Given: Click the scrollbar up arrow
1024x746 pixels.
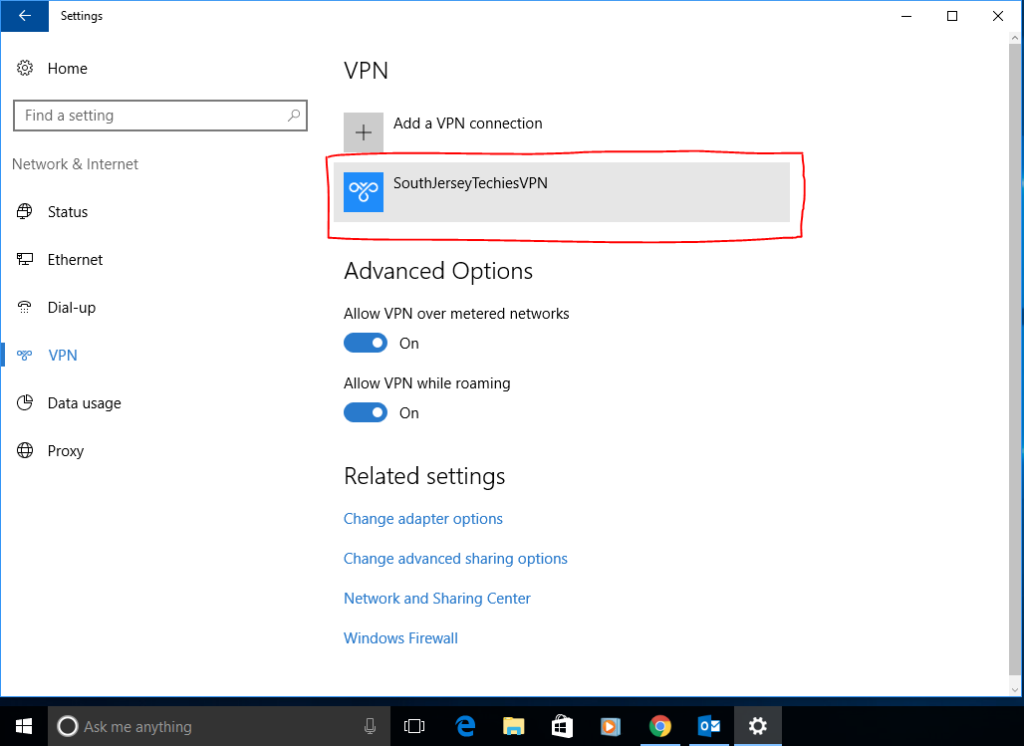Looking at the screenshot, I should (x=1014, y=38).
